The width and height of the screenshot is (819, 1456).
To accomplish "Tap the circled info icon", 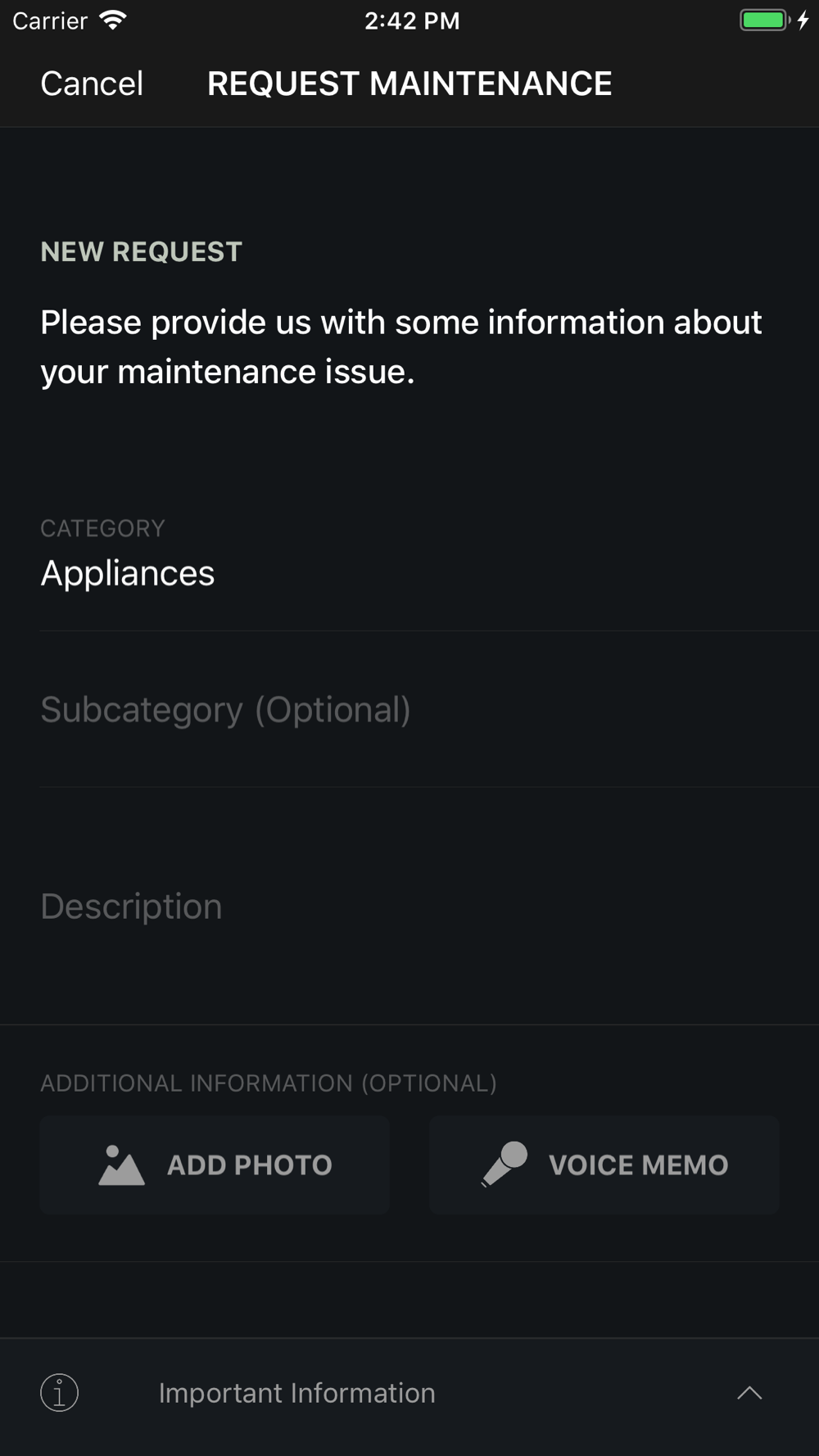I will click(60, 1393).
